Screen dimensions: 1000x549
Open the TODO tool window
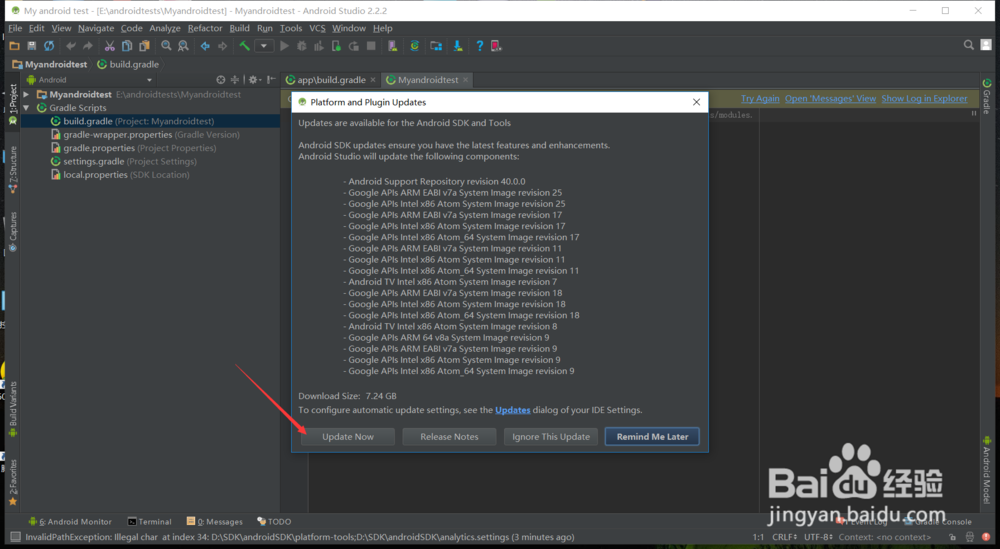pyautogui.click(x=274, y=522)
